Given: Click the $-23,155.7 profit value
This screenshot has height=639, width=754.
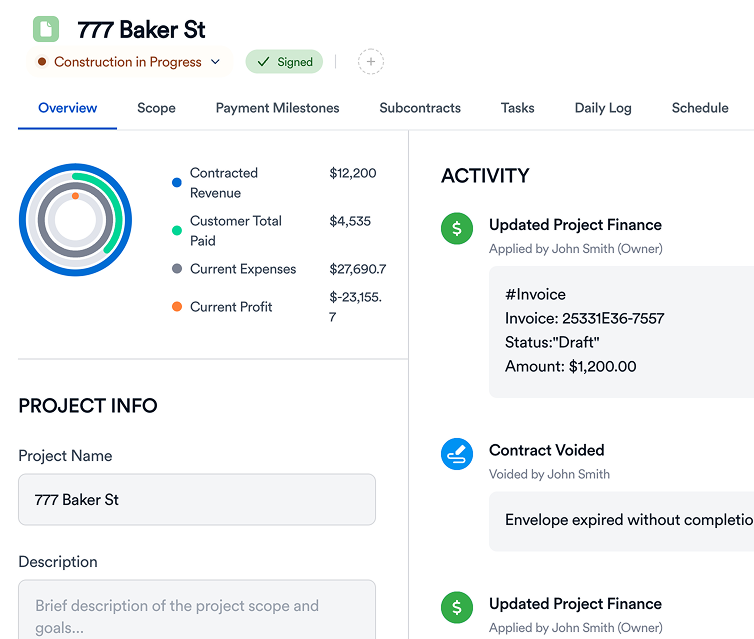Looking at the screenshot, I should point(355,307).
